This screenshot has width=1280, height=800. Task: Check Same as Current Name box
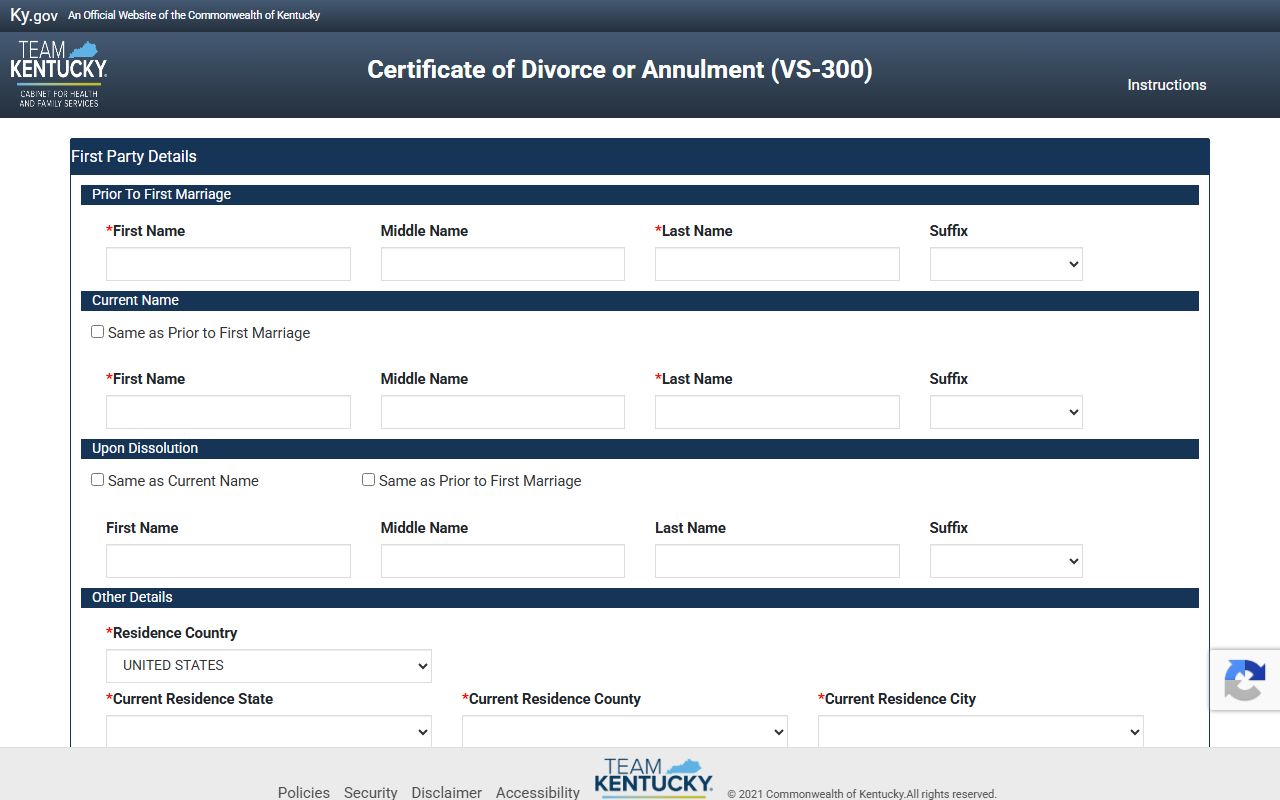tap(98, 480)
